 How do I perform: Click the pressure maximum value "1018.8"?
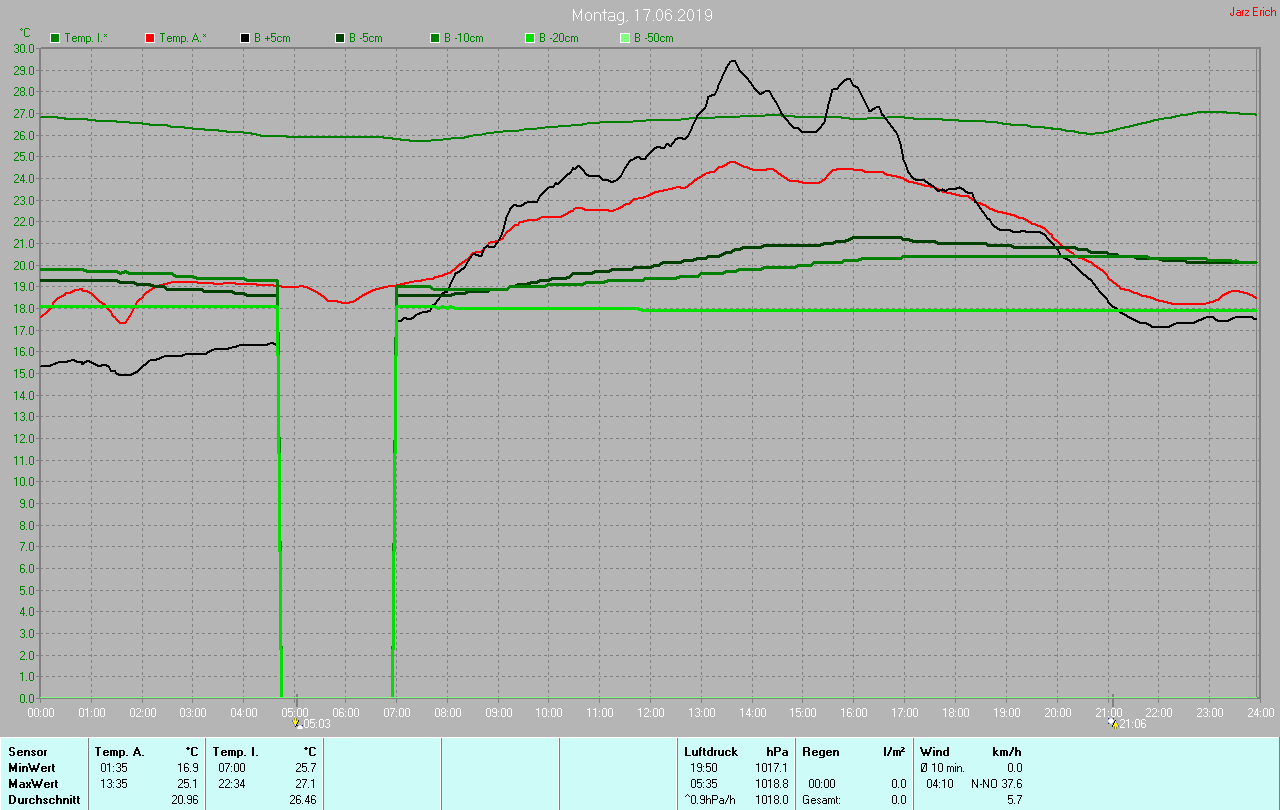click(771, 783)
